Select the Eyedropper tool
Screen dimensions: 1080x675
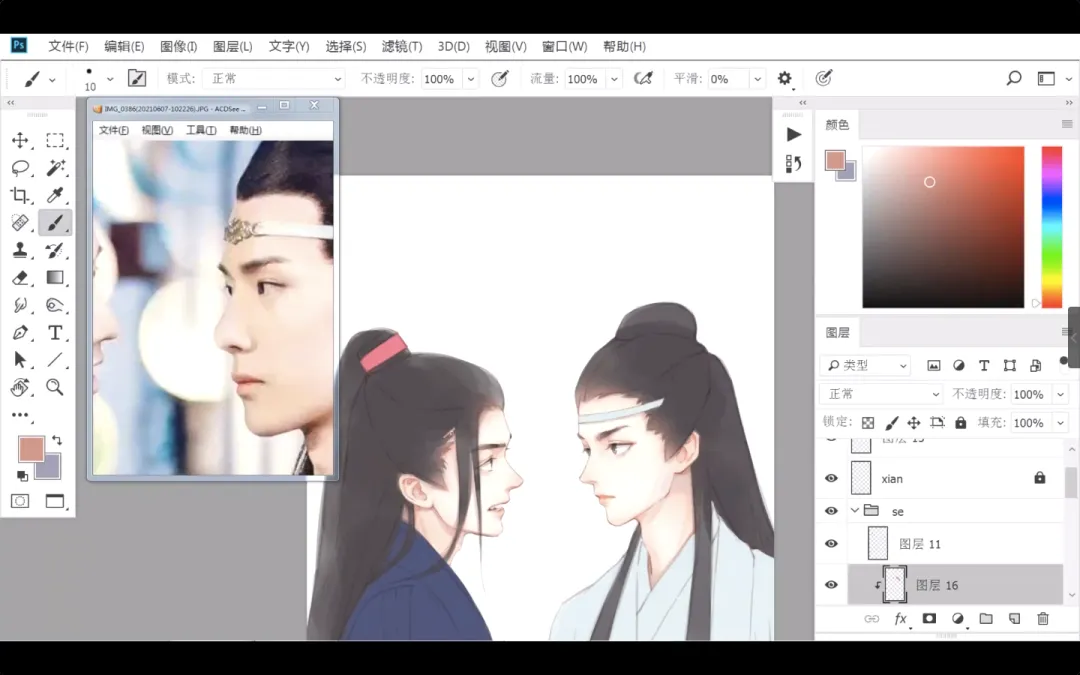(55, 196)
